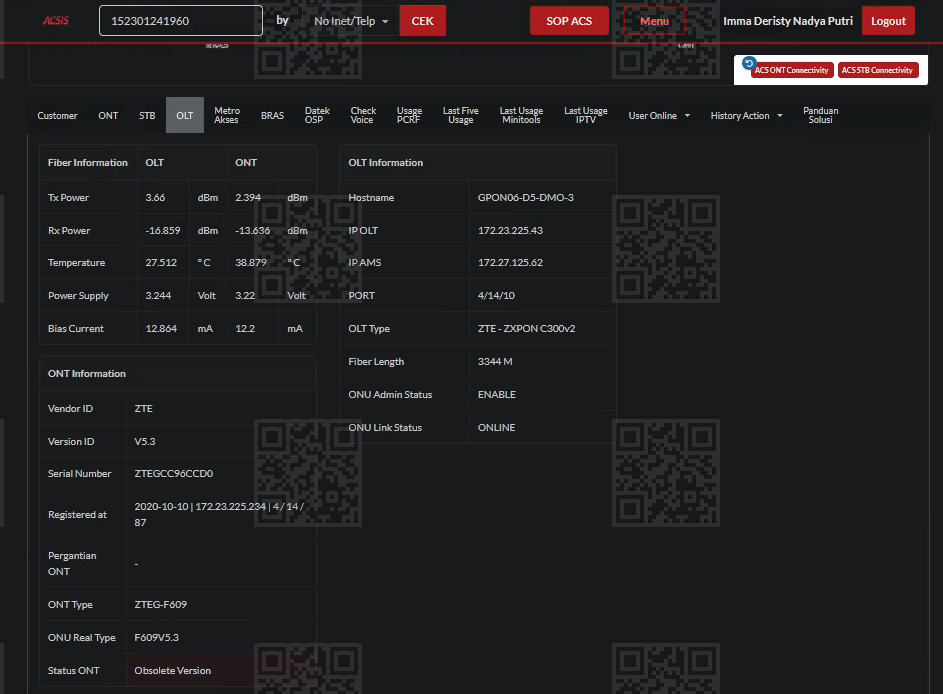The height and width of the screenshot is (694, 943).
Task: Switch to the Usage PCRF tab
Action: tap(409, 116)
